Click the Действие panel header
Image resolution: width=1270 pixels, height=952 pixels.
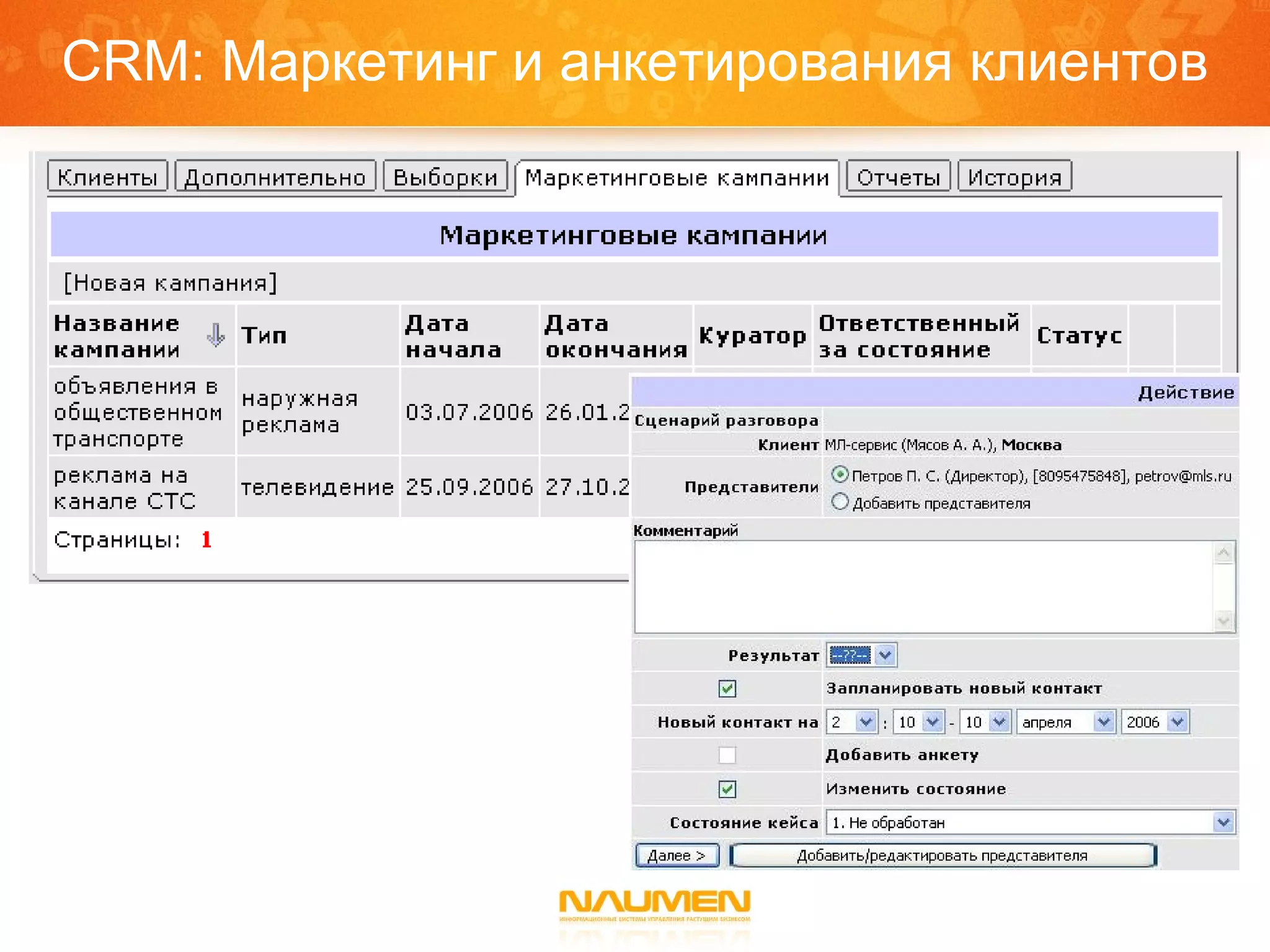[x=935, y=392]
